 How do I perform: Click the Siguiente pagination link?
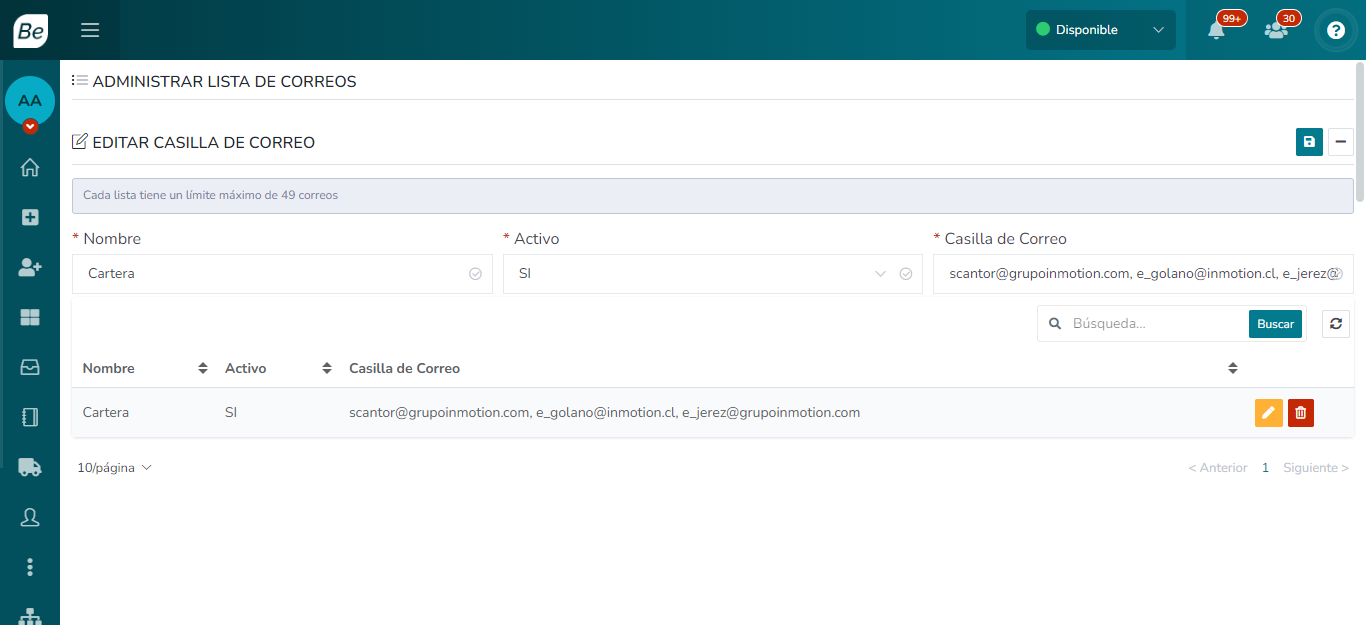tap(1316, 468)
